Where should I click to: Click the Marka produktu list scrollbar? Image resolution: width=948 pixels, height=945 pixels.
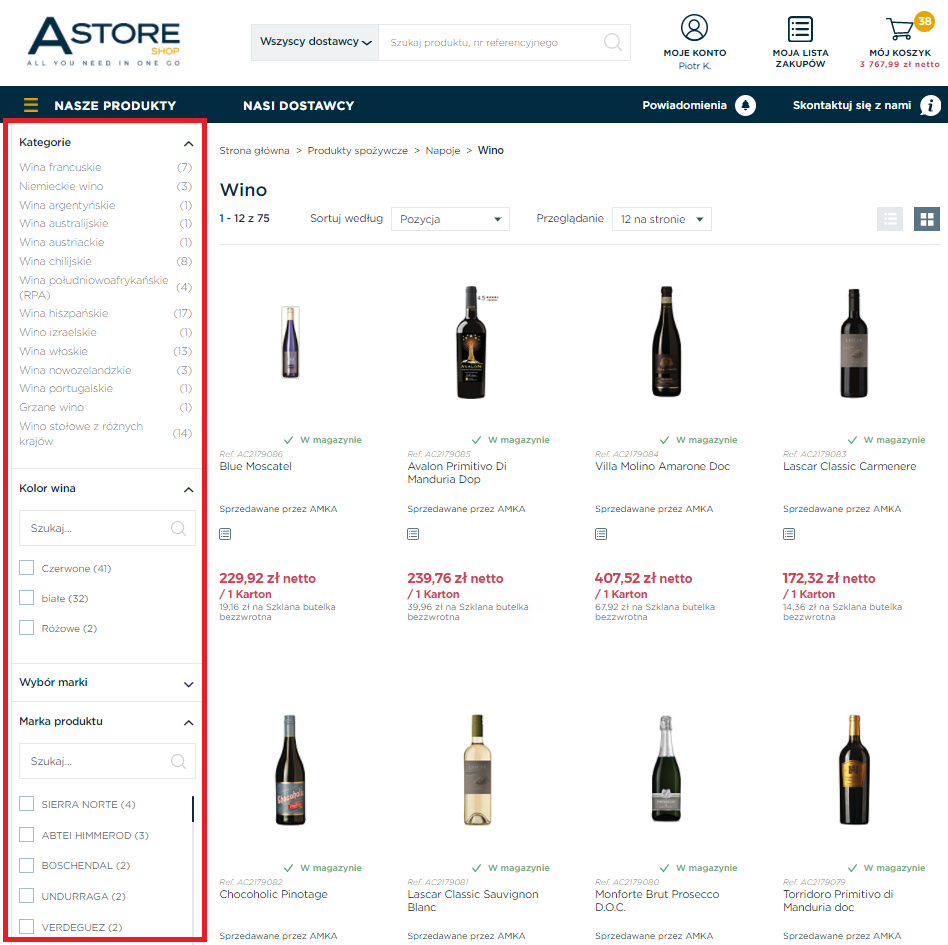pos(193,808)
